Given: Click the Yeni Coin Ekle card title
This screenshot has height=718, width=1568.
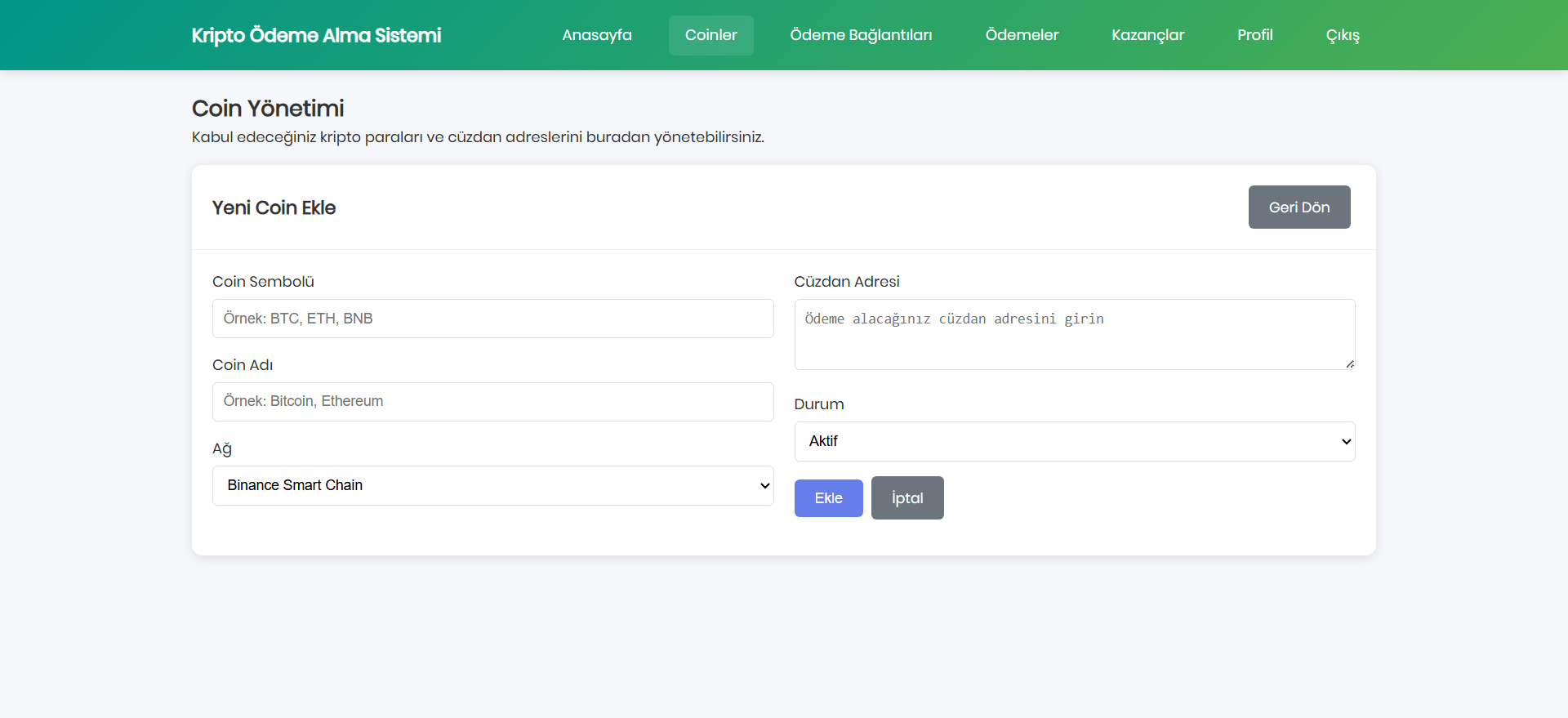Looking at the screenshot, I should coord(274,207).
